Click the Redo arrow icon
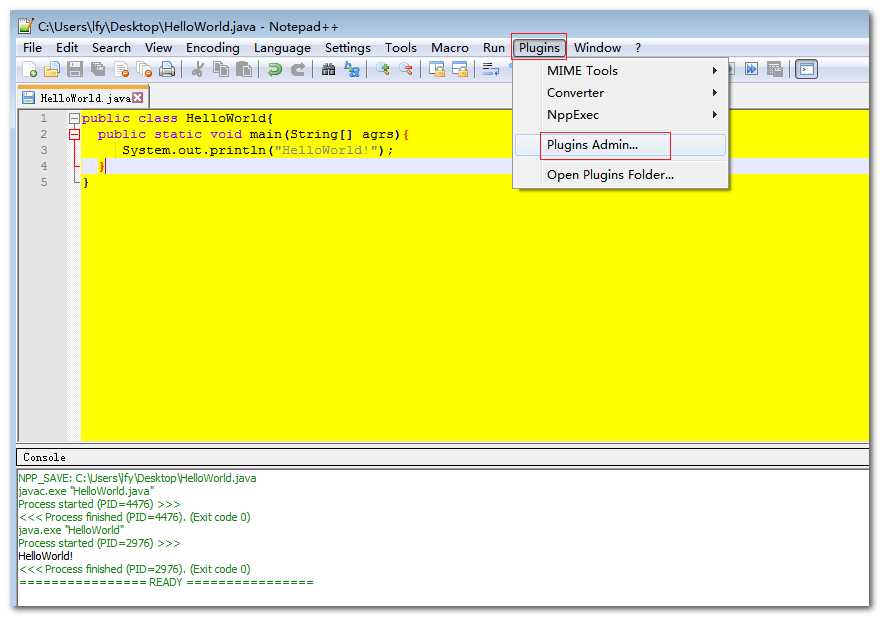The height and width of the screenshot is (617, 880). [297, 70]
